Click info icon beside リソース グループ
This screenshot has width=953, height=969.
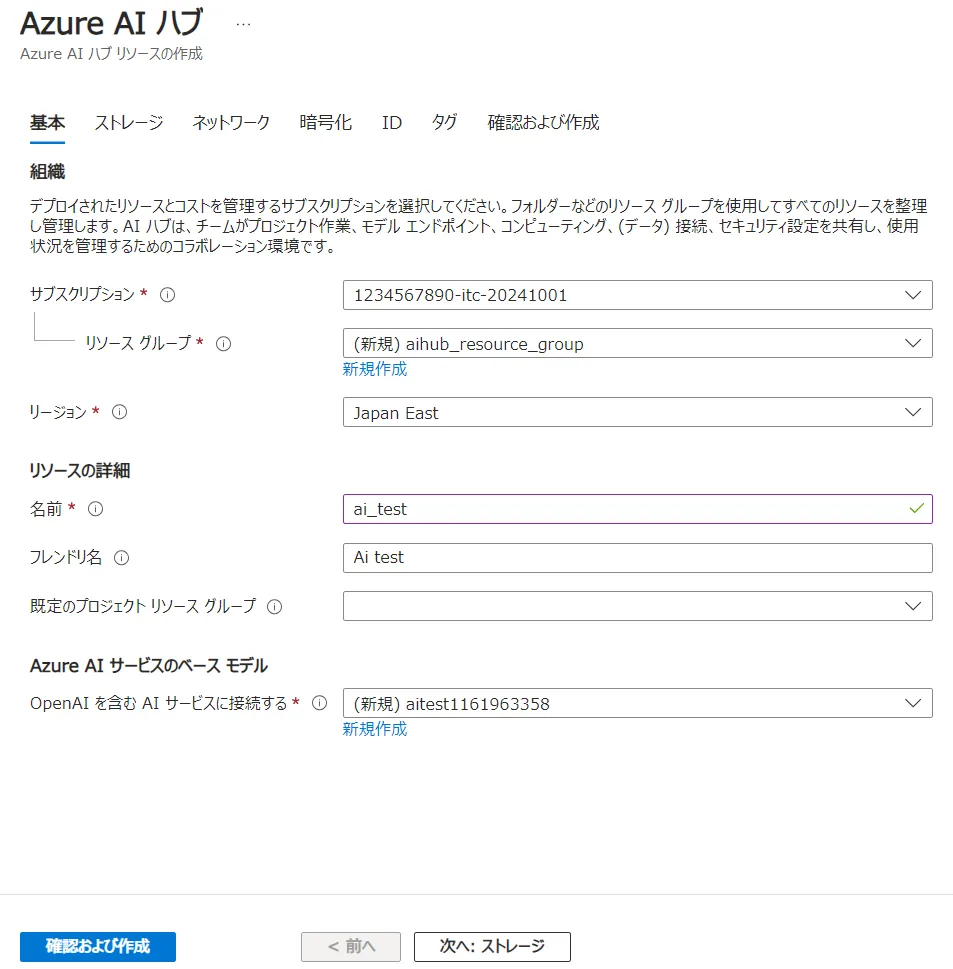(224, 343)
